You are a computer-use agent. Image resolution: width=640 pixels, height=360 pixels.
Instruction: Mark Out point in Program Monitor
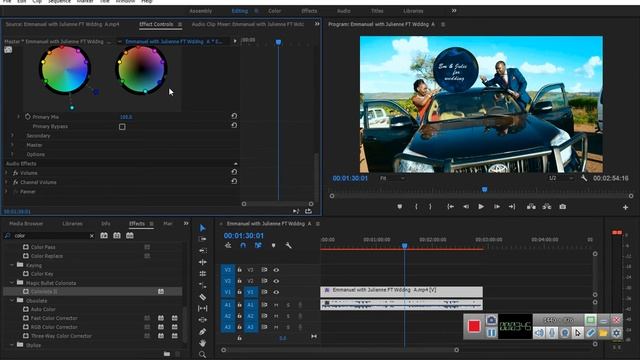pyautogui.click(x=430, y=207)
